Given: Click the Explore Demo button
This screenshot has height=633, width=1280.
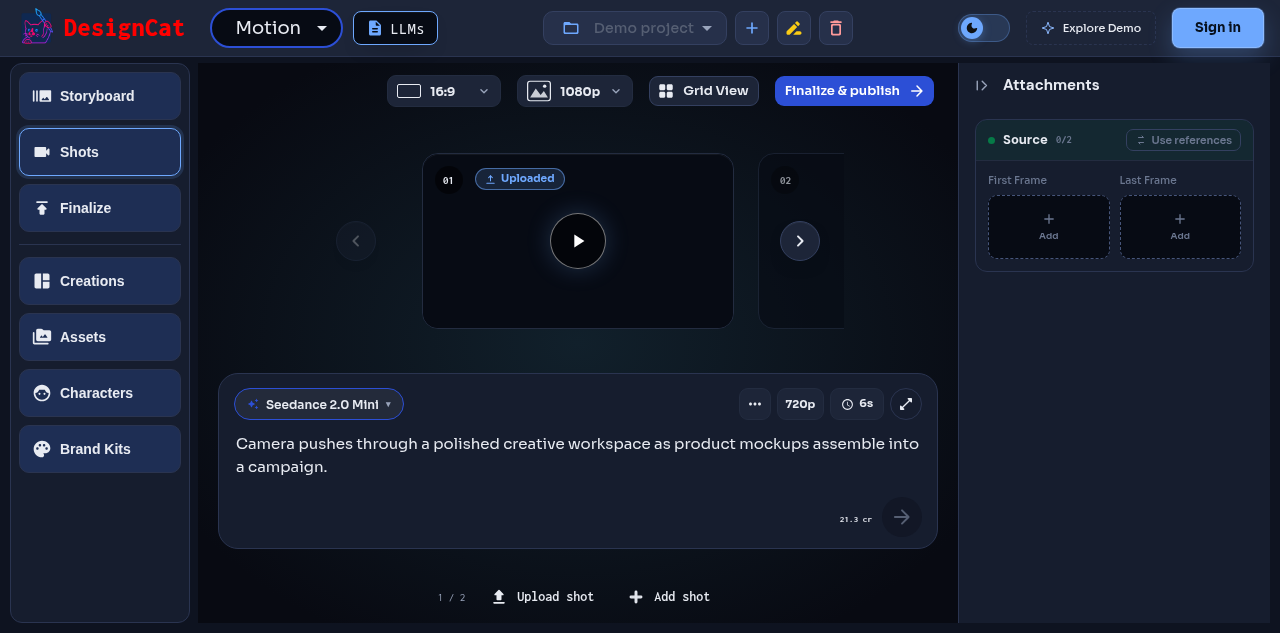Looking at the screenshot, I should pyautogui.click(x=1091, y=28).
